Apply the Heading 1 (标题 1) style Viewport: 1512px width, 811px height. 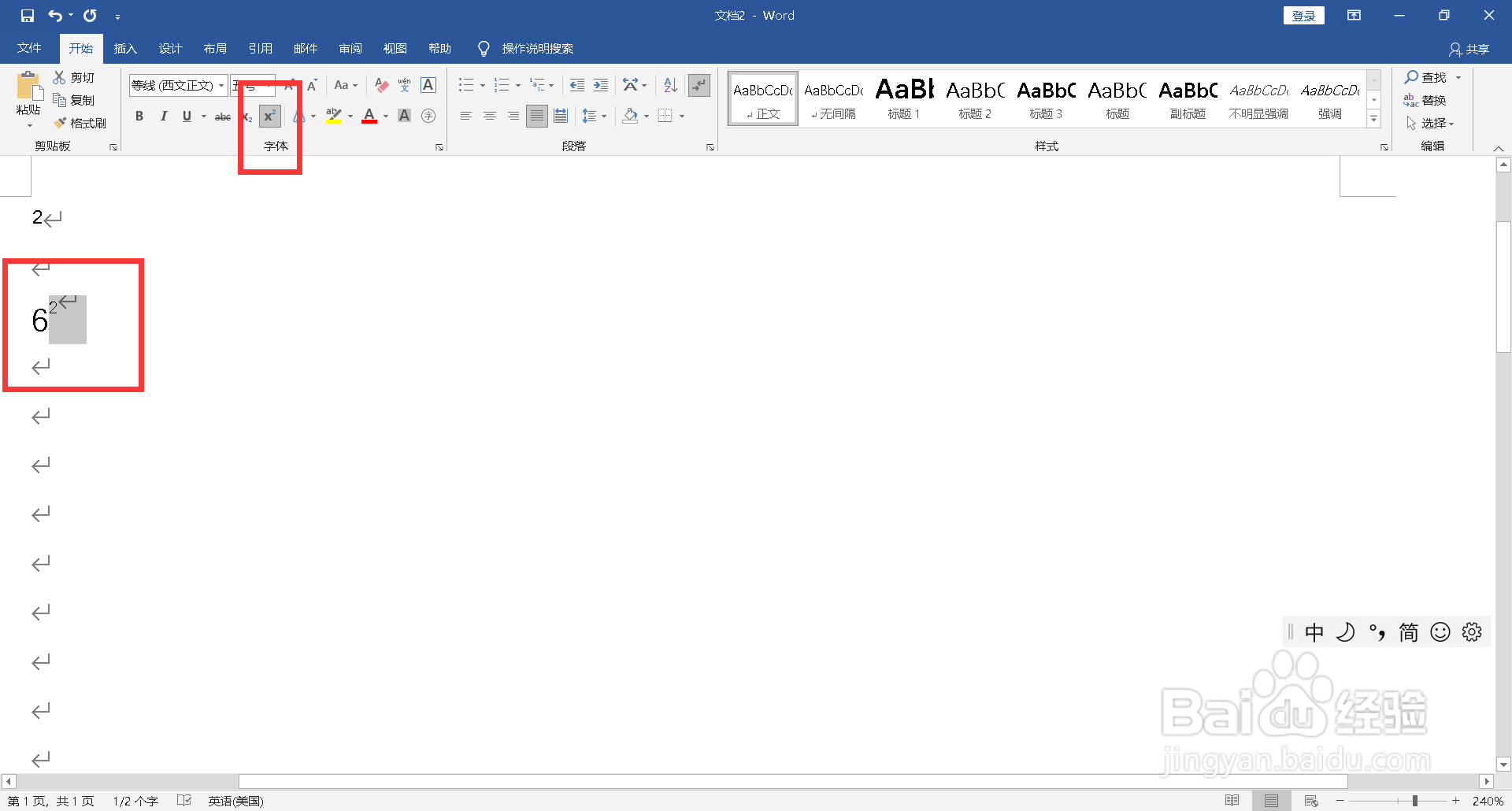(x=904, y=98)
